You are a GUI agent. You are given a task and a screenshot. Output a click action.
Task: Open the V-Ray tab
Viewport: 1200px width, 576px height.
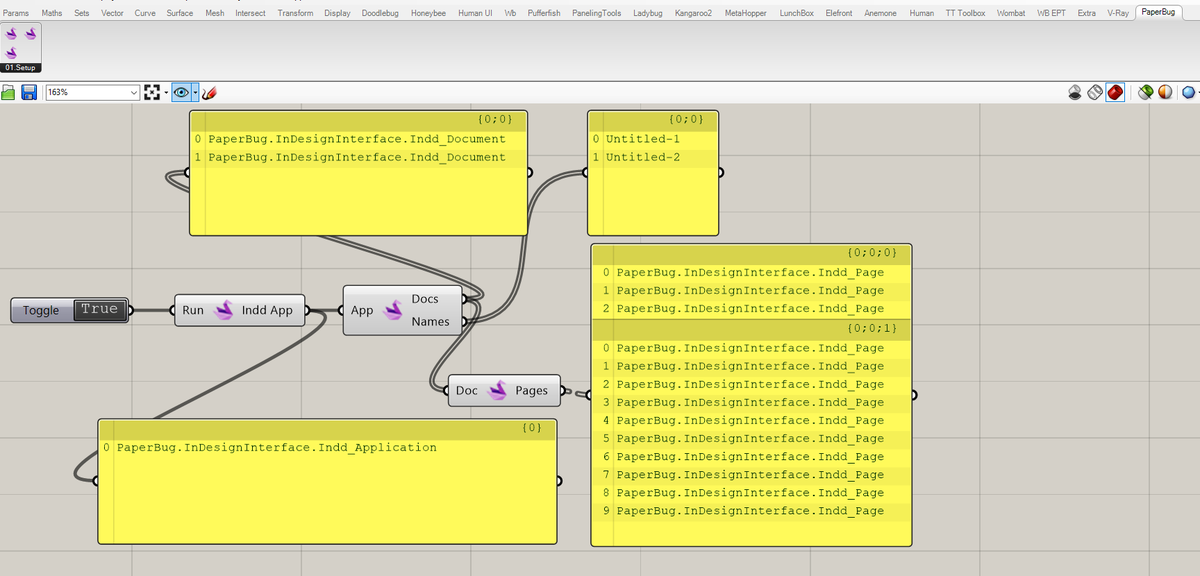pyautogui.click(x=1117, y=13)
